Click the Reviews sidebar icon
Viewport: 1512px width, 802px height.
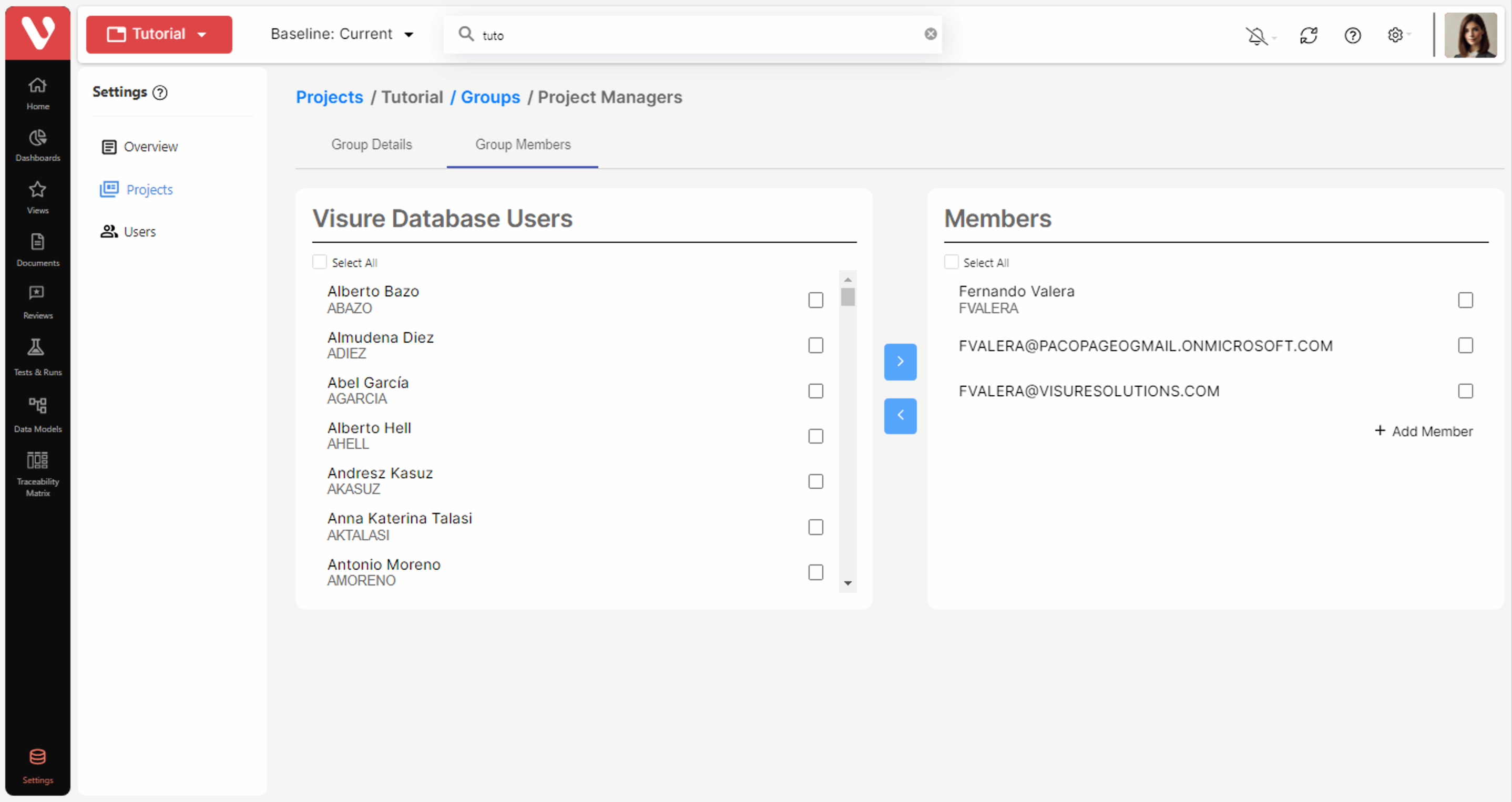[x=37, y=302]
